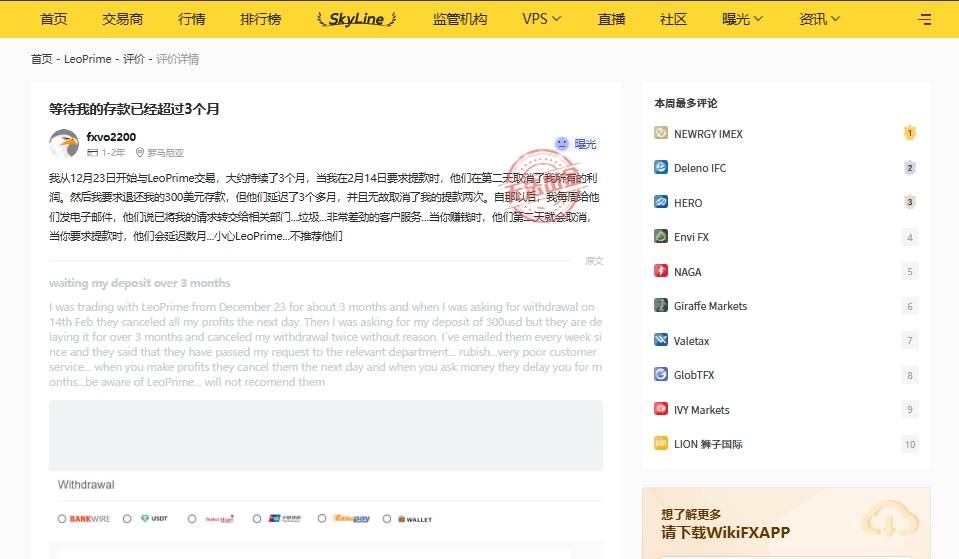The width and height of the screenshot is (959, 559).
Task: Open Envi FX broker logo icon
Action: 661,236
